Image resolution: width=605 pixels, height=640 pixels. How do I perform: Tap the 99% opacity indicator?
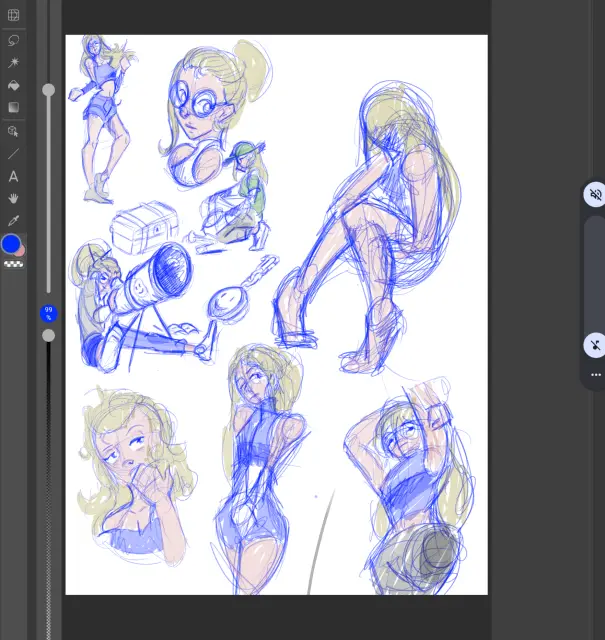[49, 313]
